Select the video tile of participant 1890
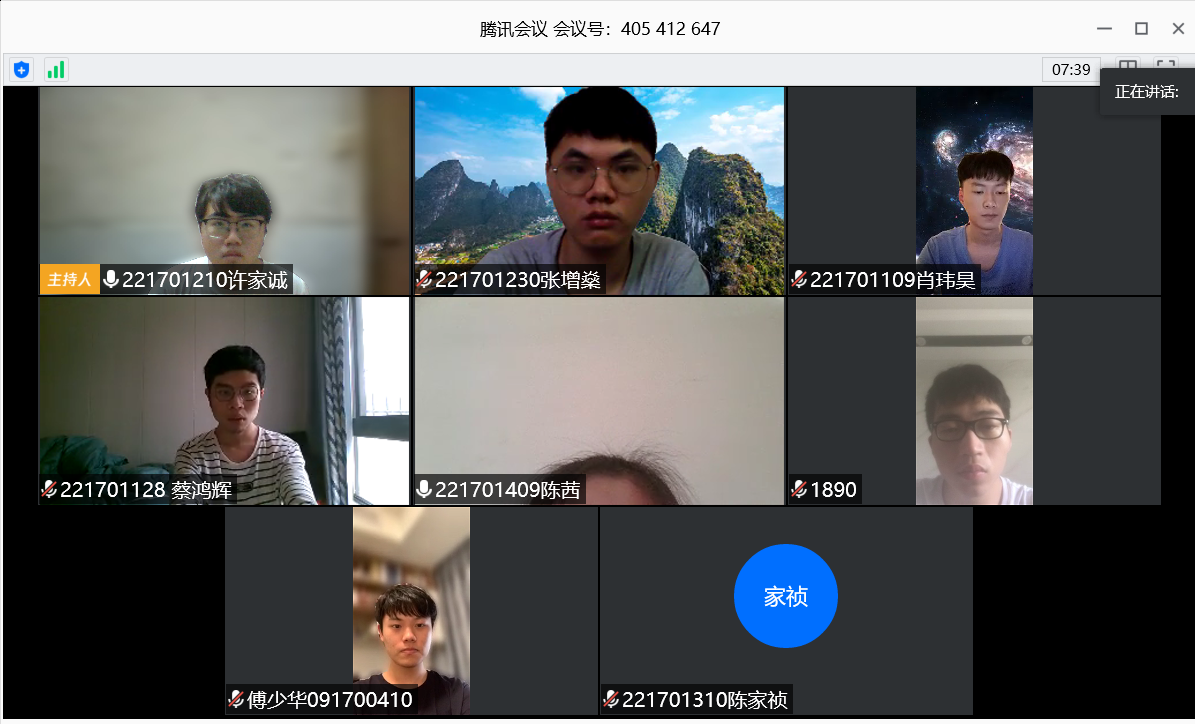 pos(974,401)
